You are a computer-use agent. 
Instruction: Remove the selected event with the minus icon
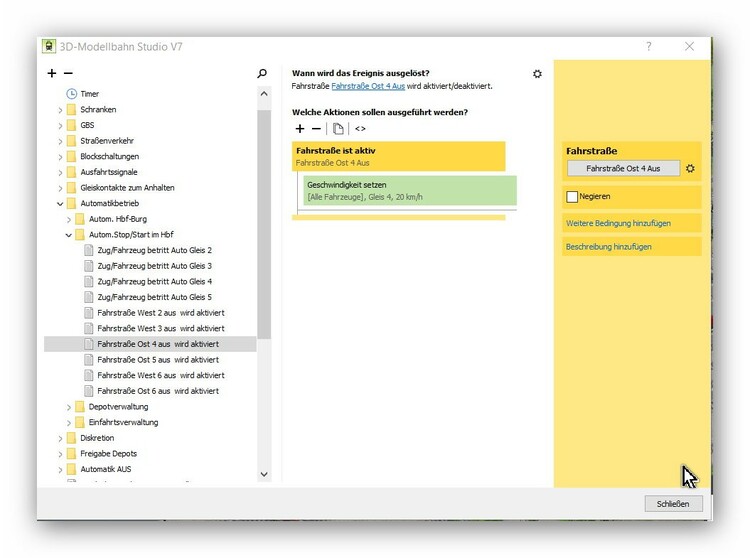tap(68, 73)
